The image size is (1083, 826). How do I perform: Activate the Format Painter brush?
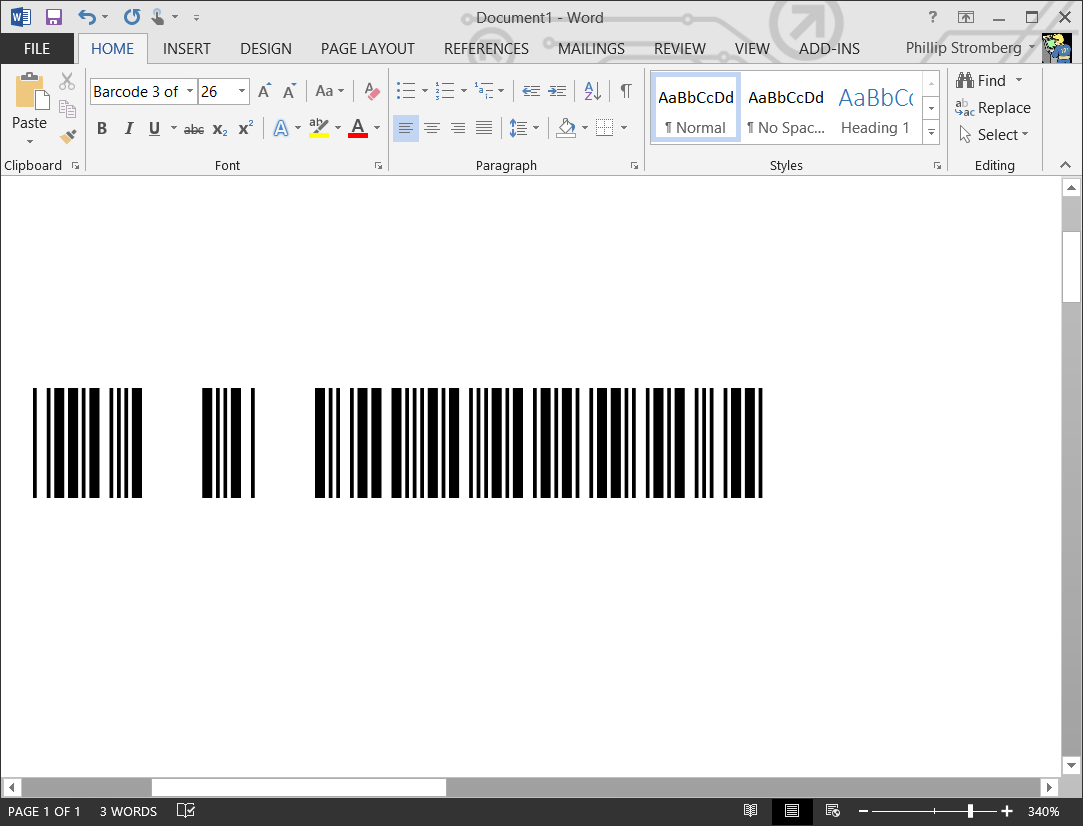click(x=67, y=136)
